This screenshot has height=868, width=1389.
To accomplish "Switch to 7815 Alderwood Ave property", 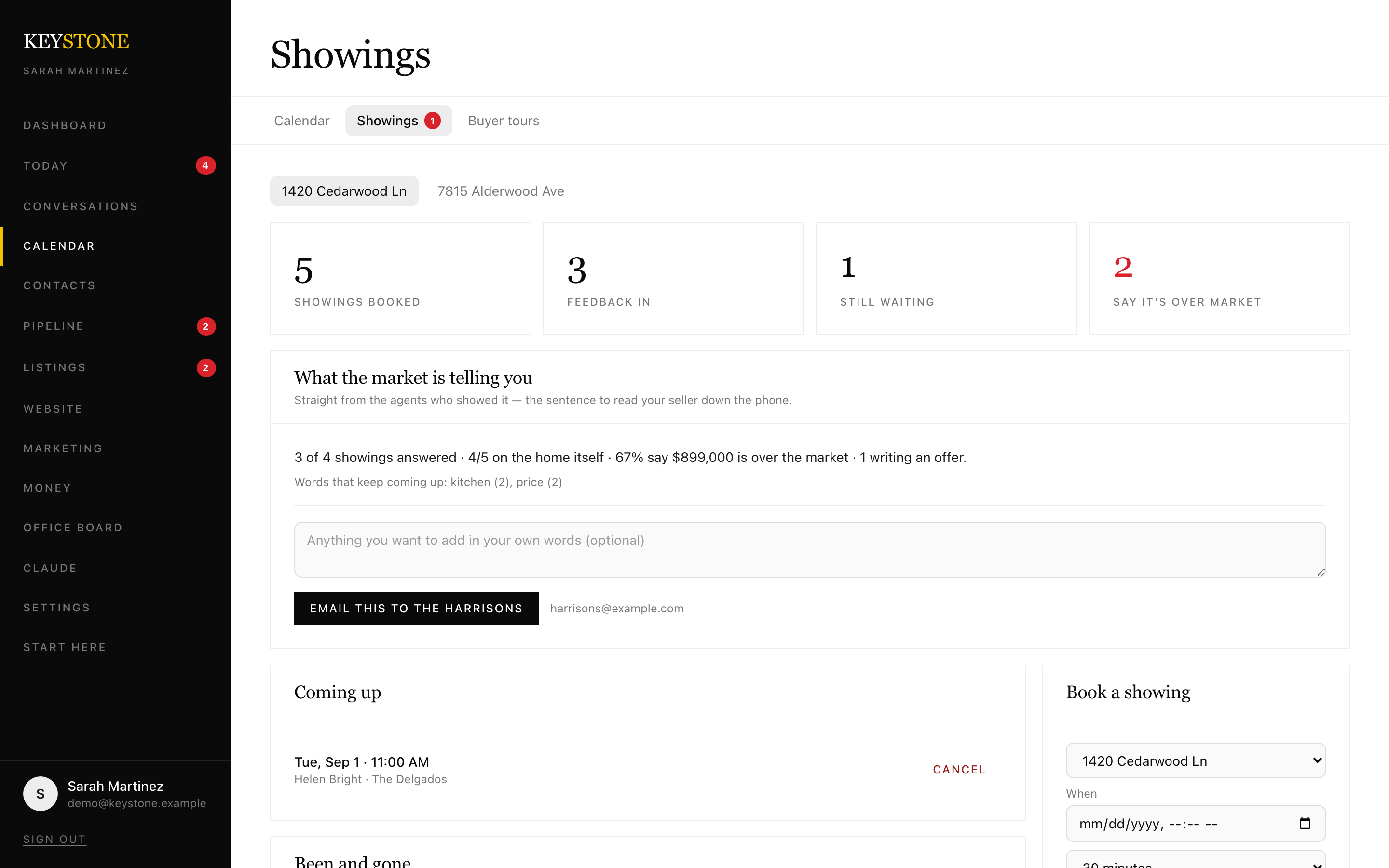I will tap(501, 191).
